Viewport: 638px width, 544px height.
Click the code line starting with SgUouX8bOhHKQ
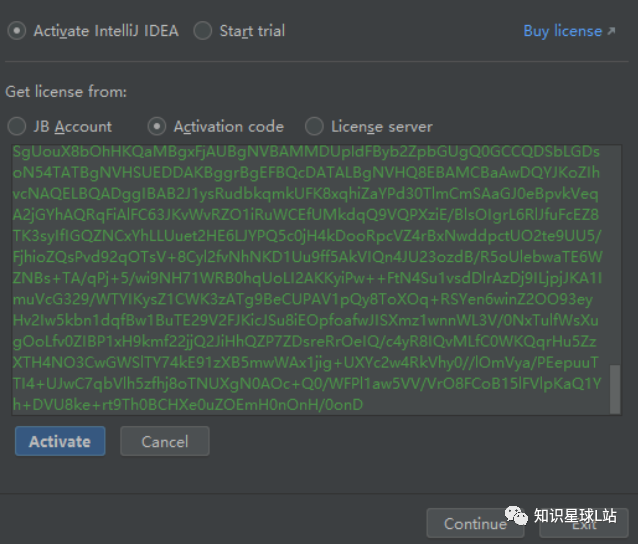pyautogui.click(x=306, y=152)
